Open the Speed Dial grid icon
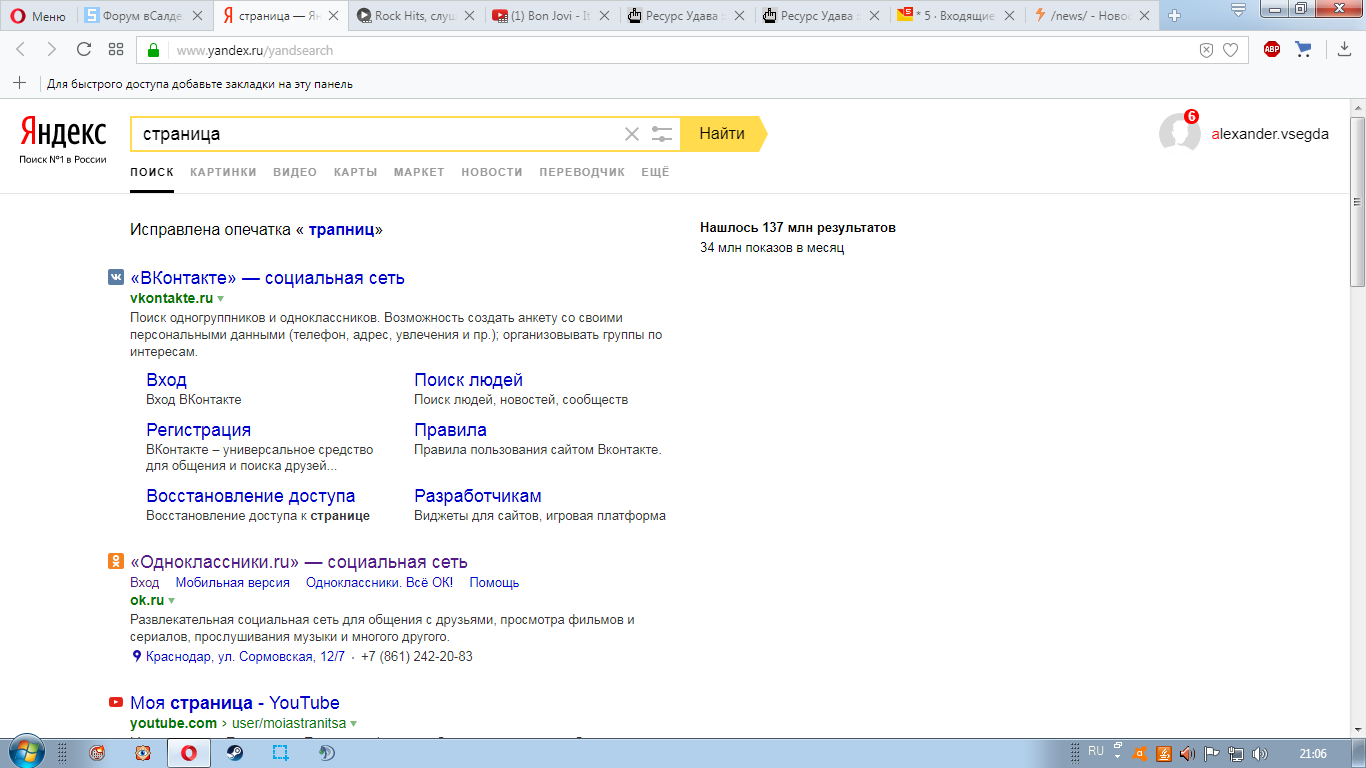This screenshot has height=768, width=1366. coord(116,50)
